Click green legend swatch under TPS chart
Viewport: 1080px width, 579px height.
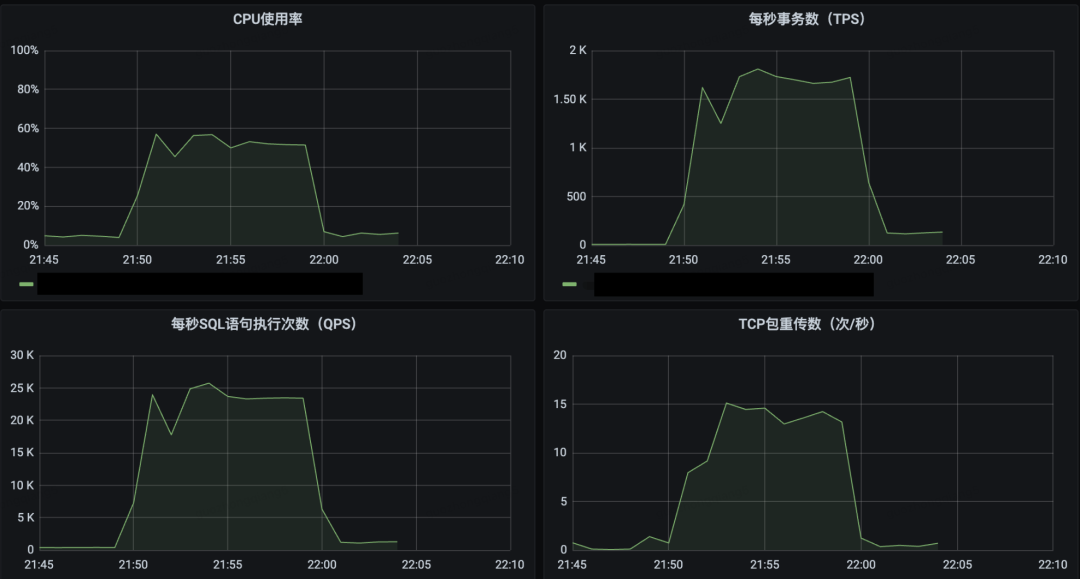tap(569, 284)
